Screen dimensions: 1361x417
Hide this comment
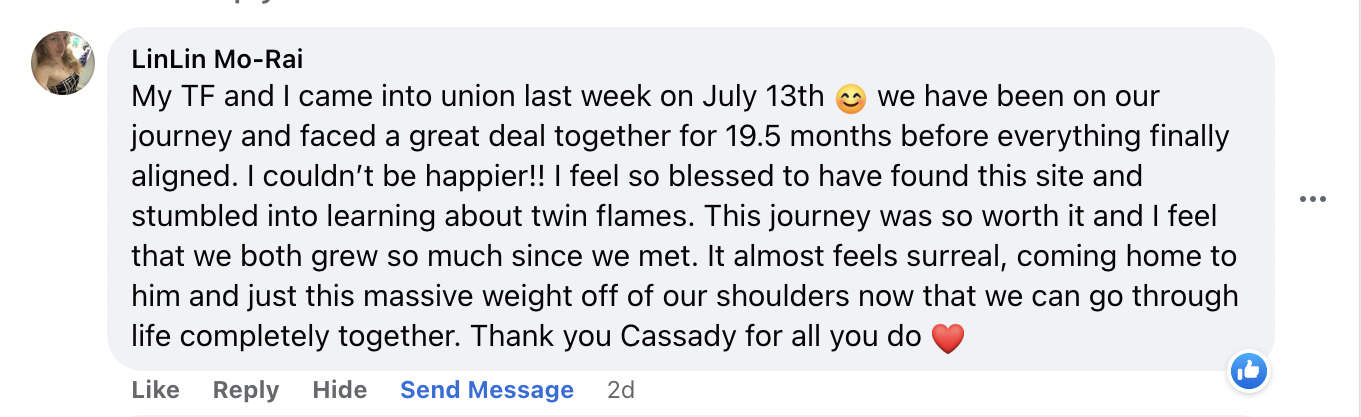339,390
